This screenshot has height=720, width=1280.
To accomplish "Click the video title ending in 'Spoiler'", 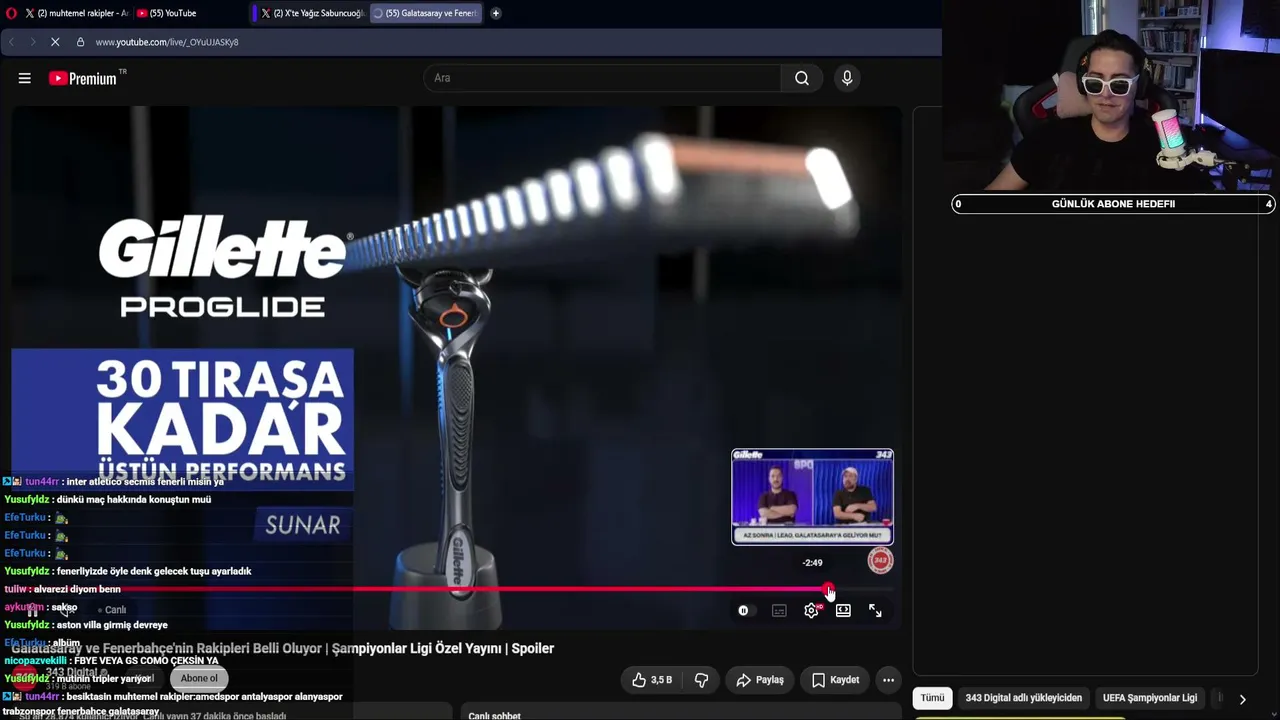I will (x=283, y=648).
